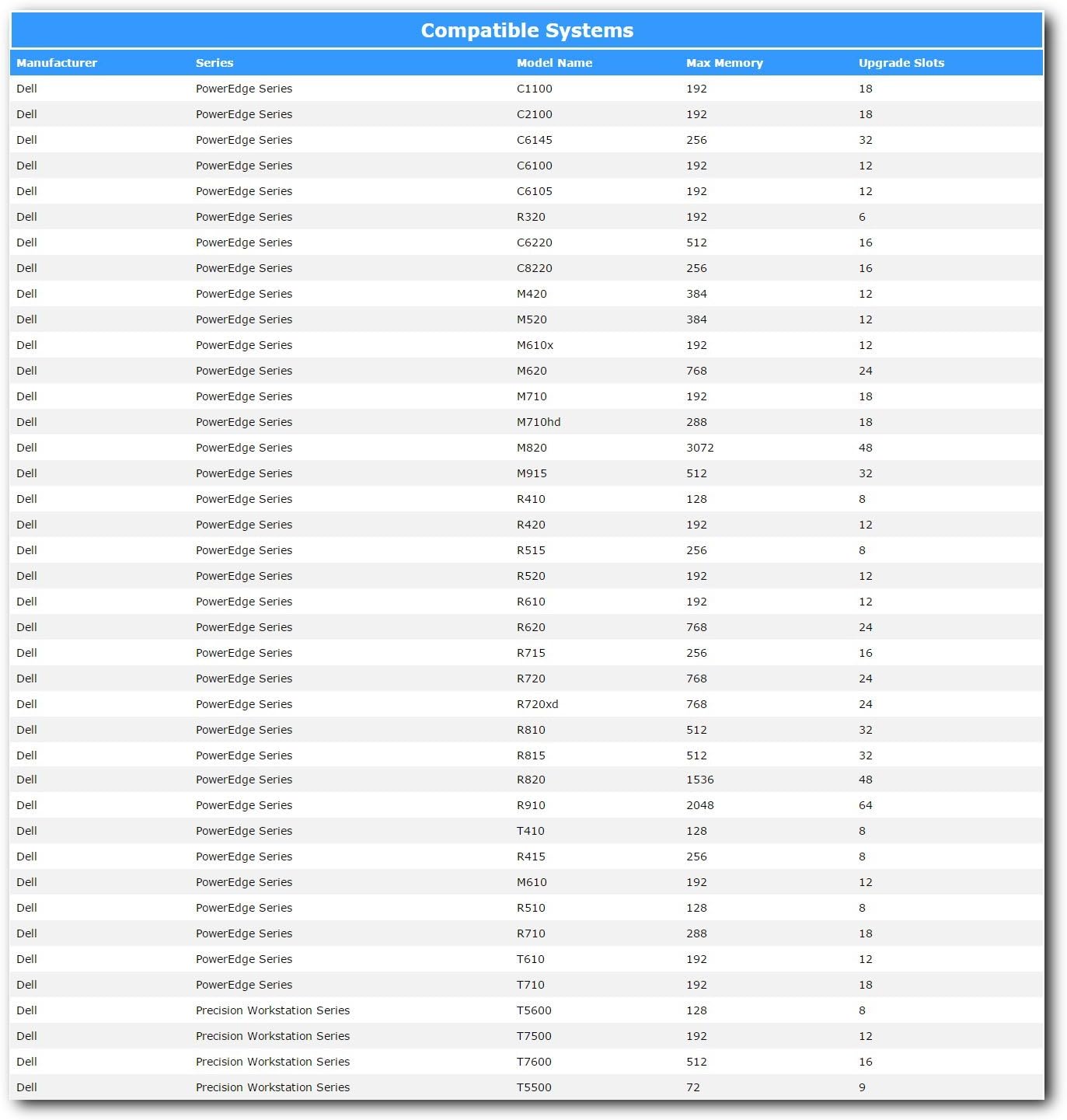Select model name T7600
1067x1120 pixels.
(x=534, y=1062)
